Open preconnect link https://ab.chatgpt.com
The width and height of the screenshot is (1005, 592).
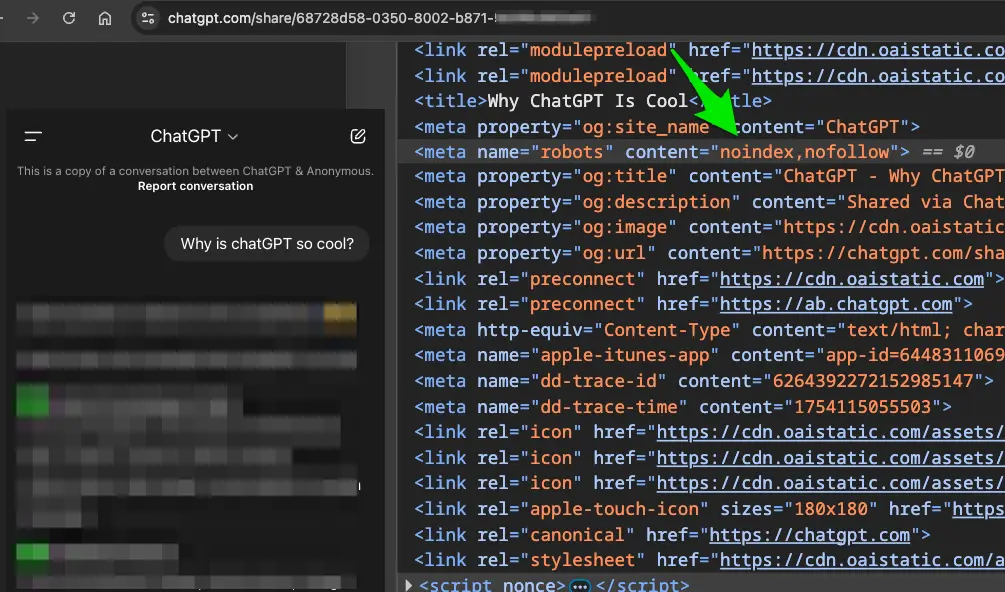pos(836,304)
